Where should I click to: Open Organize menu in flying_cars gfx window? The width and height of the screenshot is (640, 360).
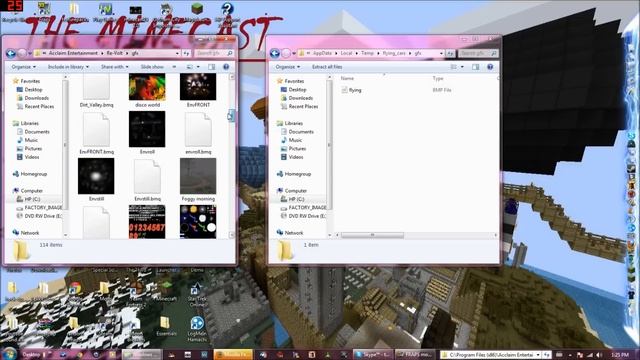pos(287,67)
